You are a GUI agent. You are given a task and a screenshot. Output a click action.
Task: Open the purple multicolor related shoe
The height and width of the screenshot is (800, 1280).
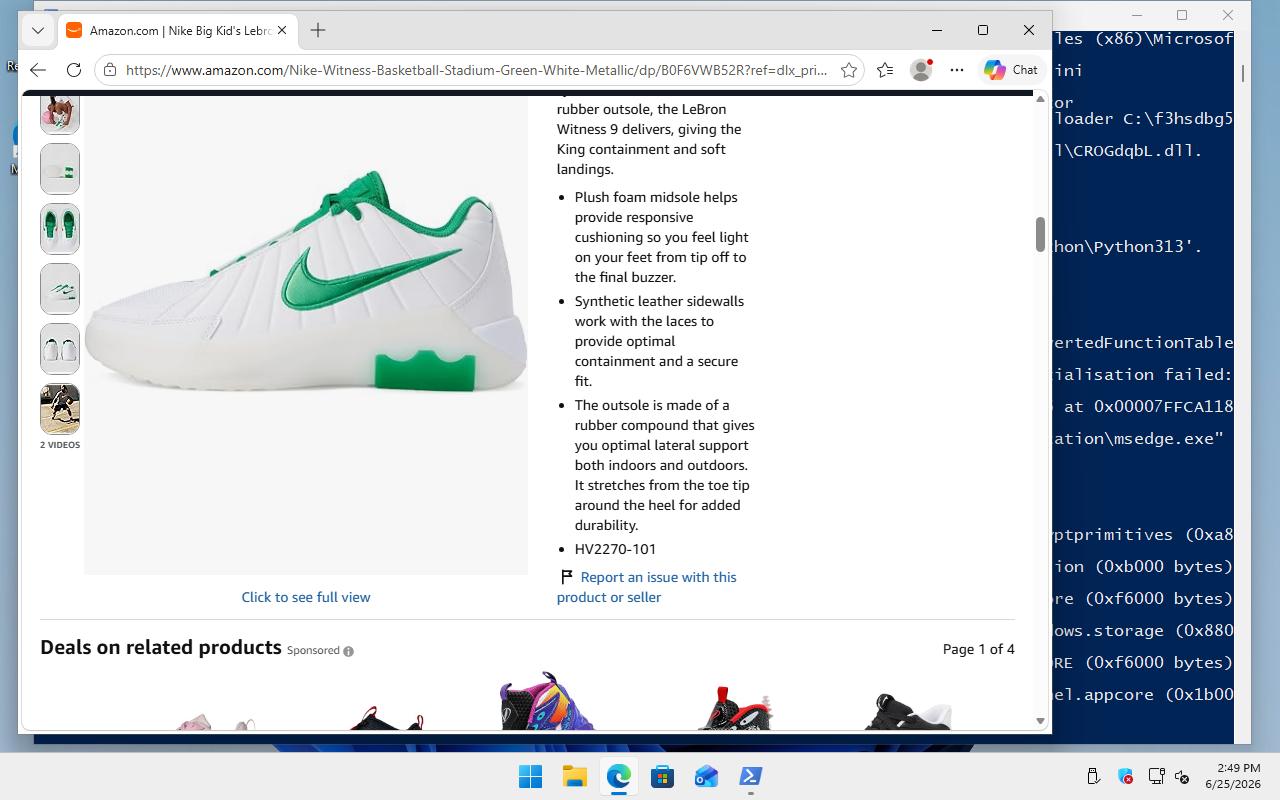(547, 700)
